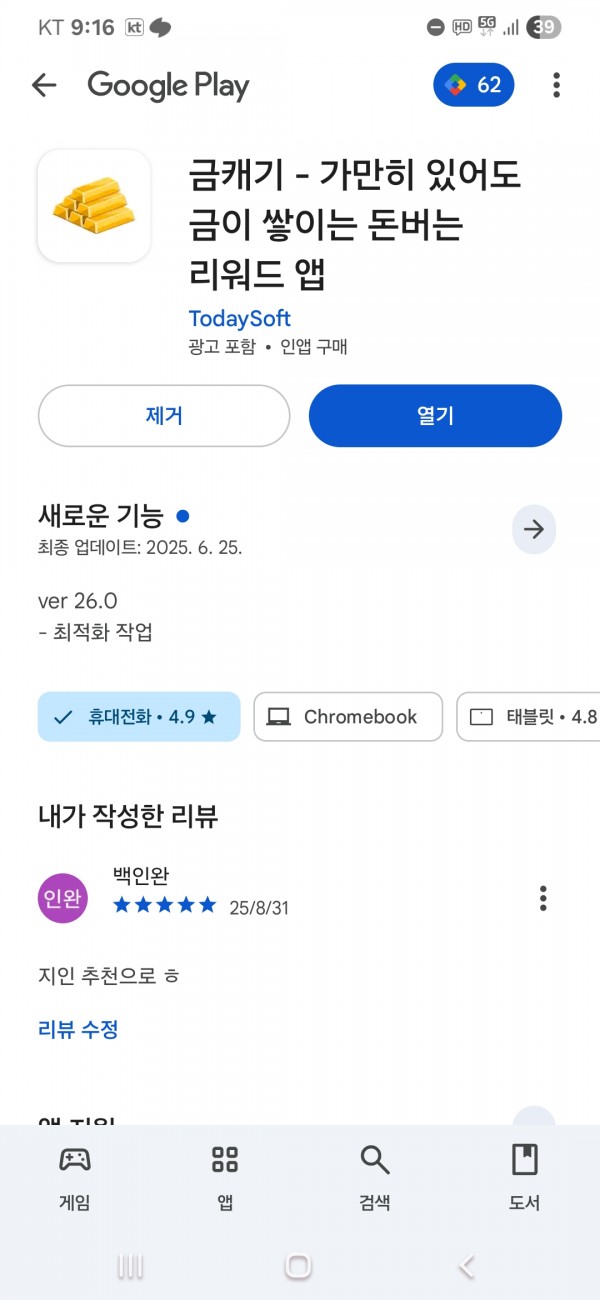Select the 태블릿 4.8 device chip

click(528, 717)
